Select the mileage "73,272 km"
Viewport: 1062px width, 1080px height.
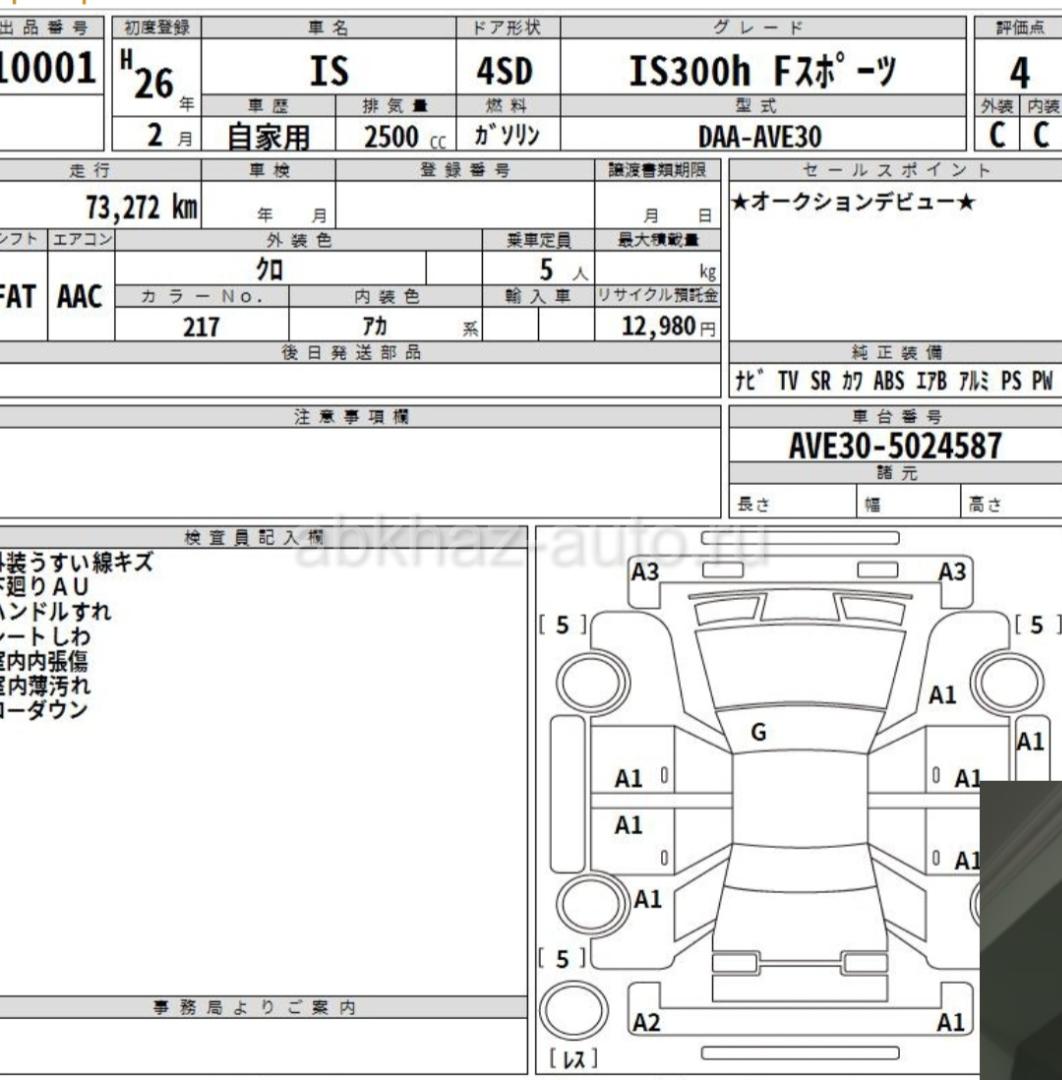(x=141, y=207)
